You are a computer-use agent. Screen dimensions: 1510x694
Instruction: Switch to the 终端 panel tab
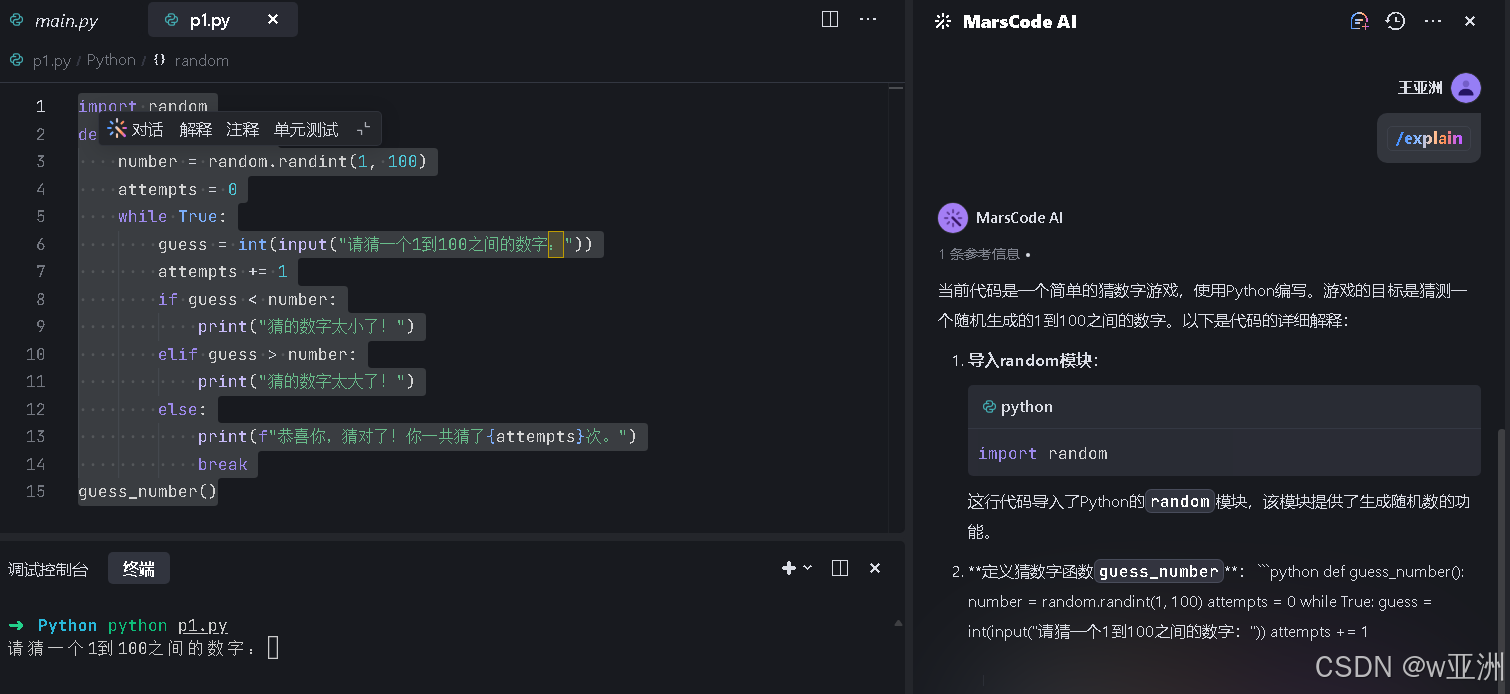[139, 569]
